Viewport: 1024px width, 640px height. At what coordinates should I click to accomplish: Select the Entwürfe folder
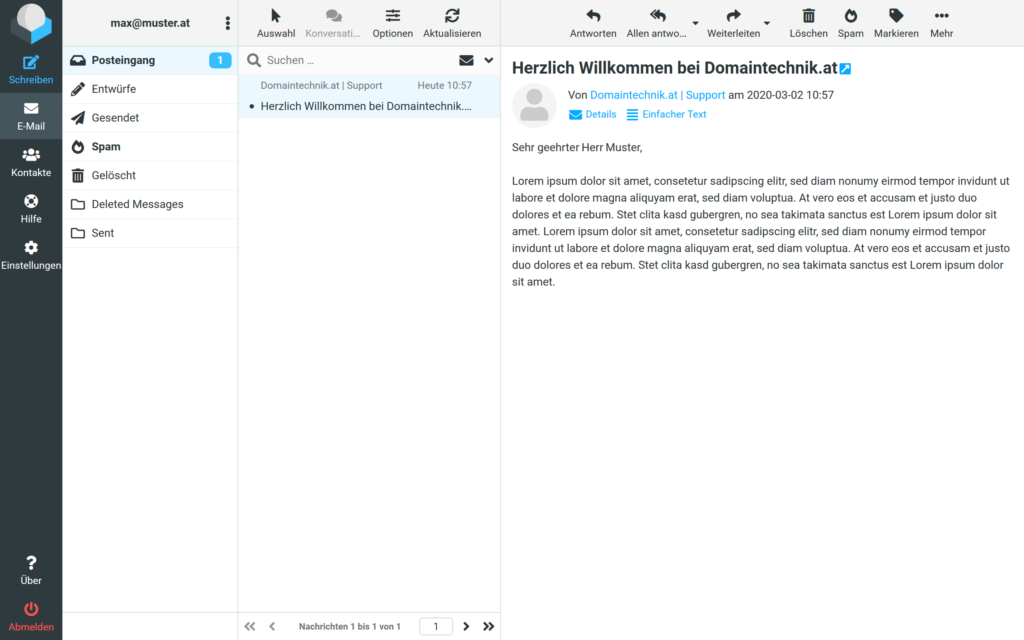coord(113,89)
